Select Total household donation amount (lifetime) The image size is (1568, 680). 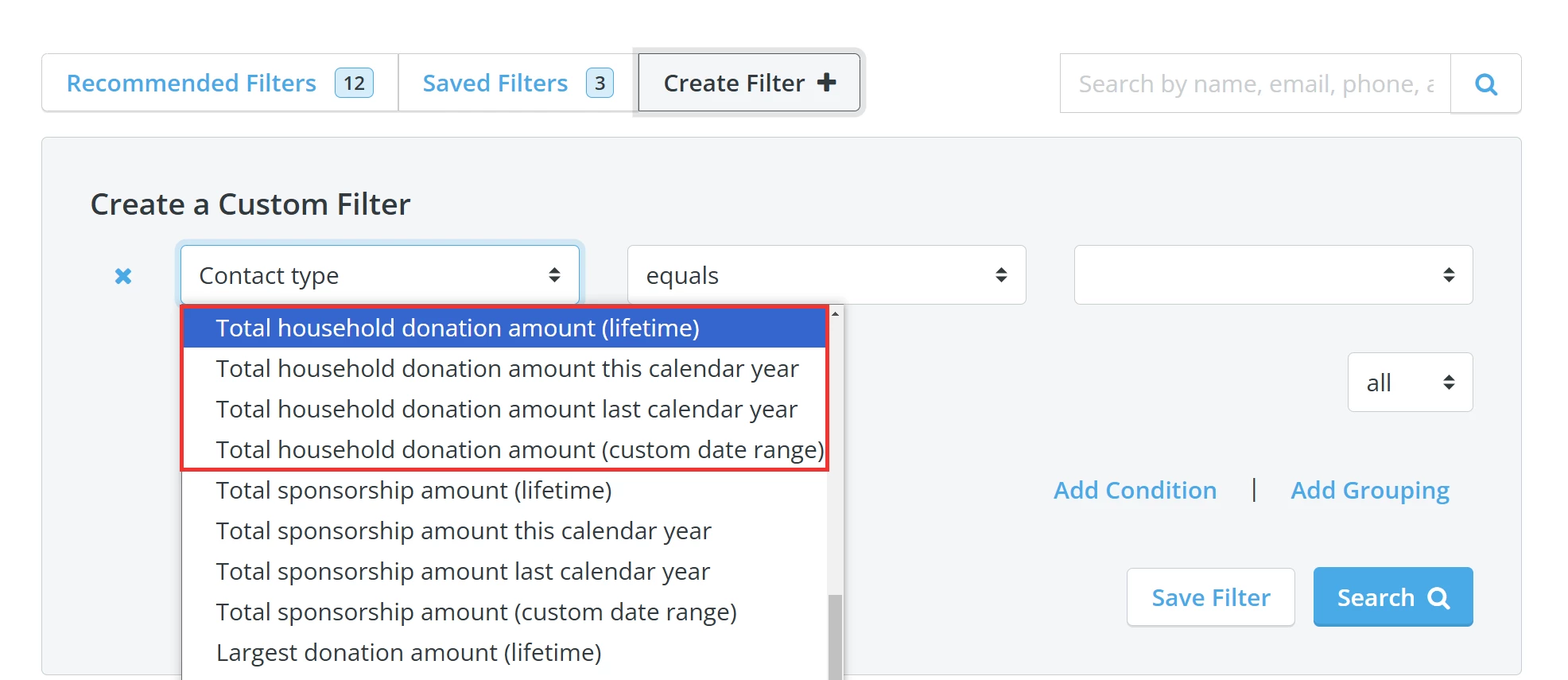(457, 328)
